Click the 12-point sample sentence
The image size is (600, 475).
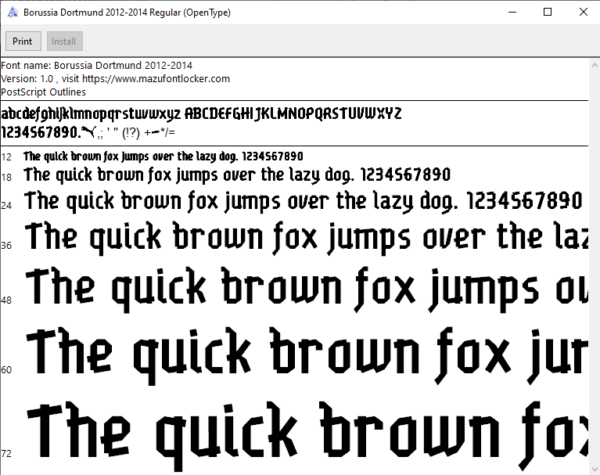(163, 157)
